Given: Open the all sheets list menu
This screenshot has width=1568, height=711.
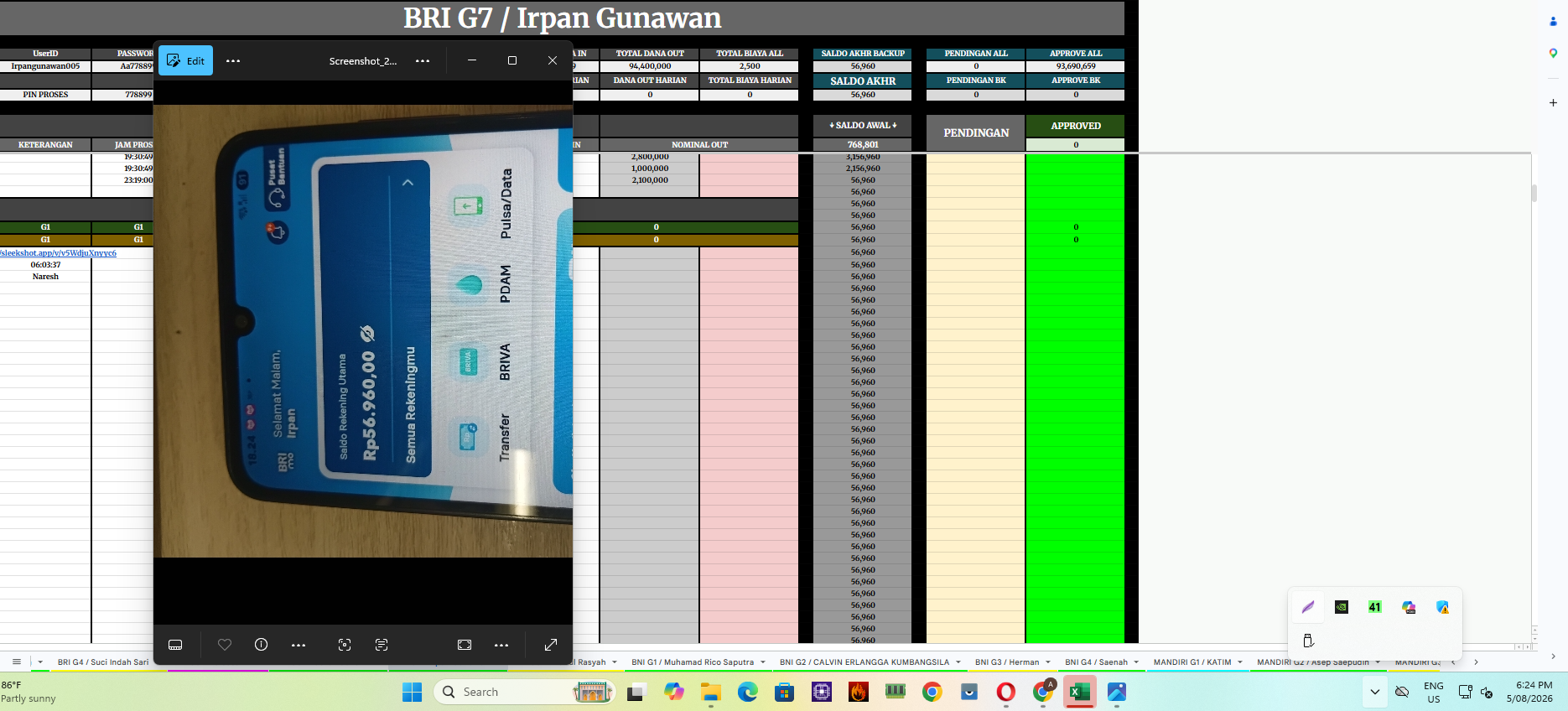Looking at the screenshot, I should click(17, 662).
